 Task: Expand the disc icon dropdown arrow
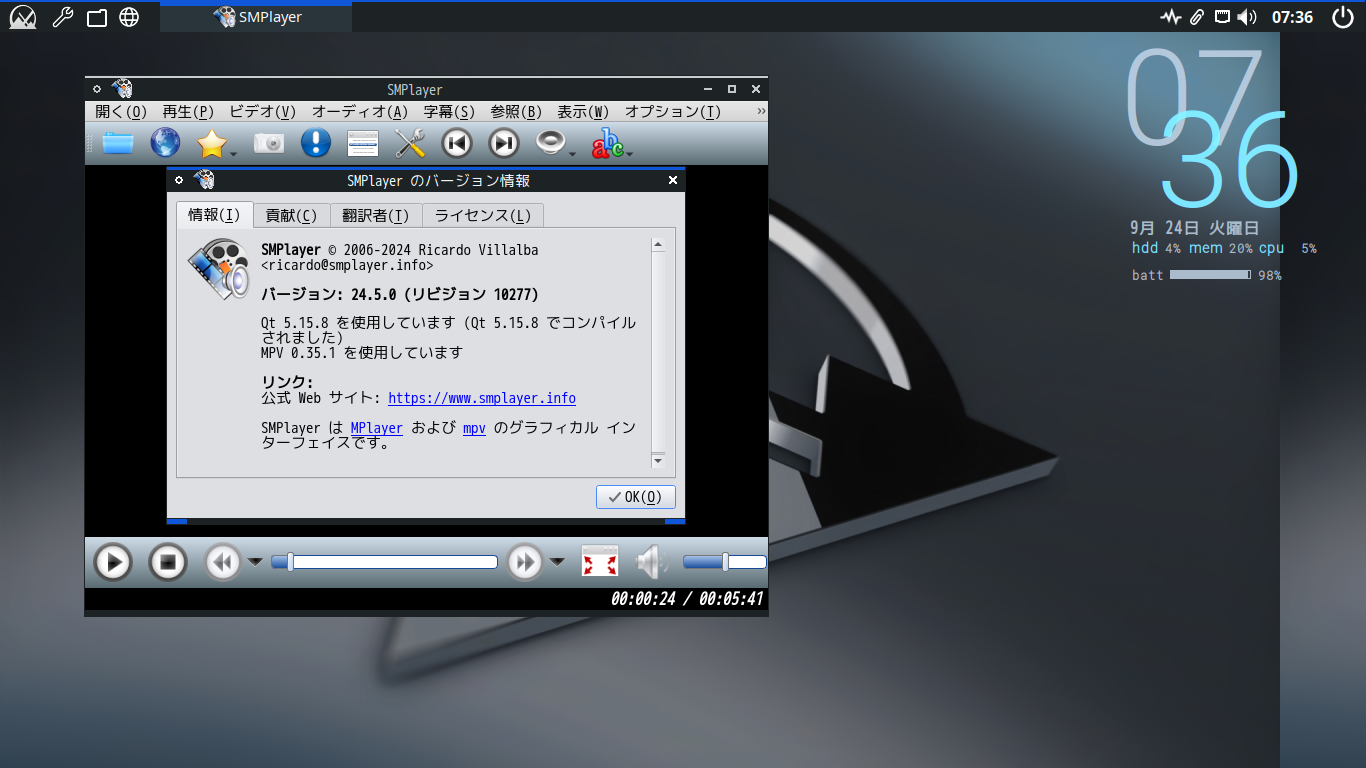573,154
